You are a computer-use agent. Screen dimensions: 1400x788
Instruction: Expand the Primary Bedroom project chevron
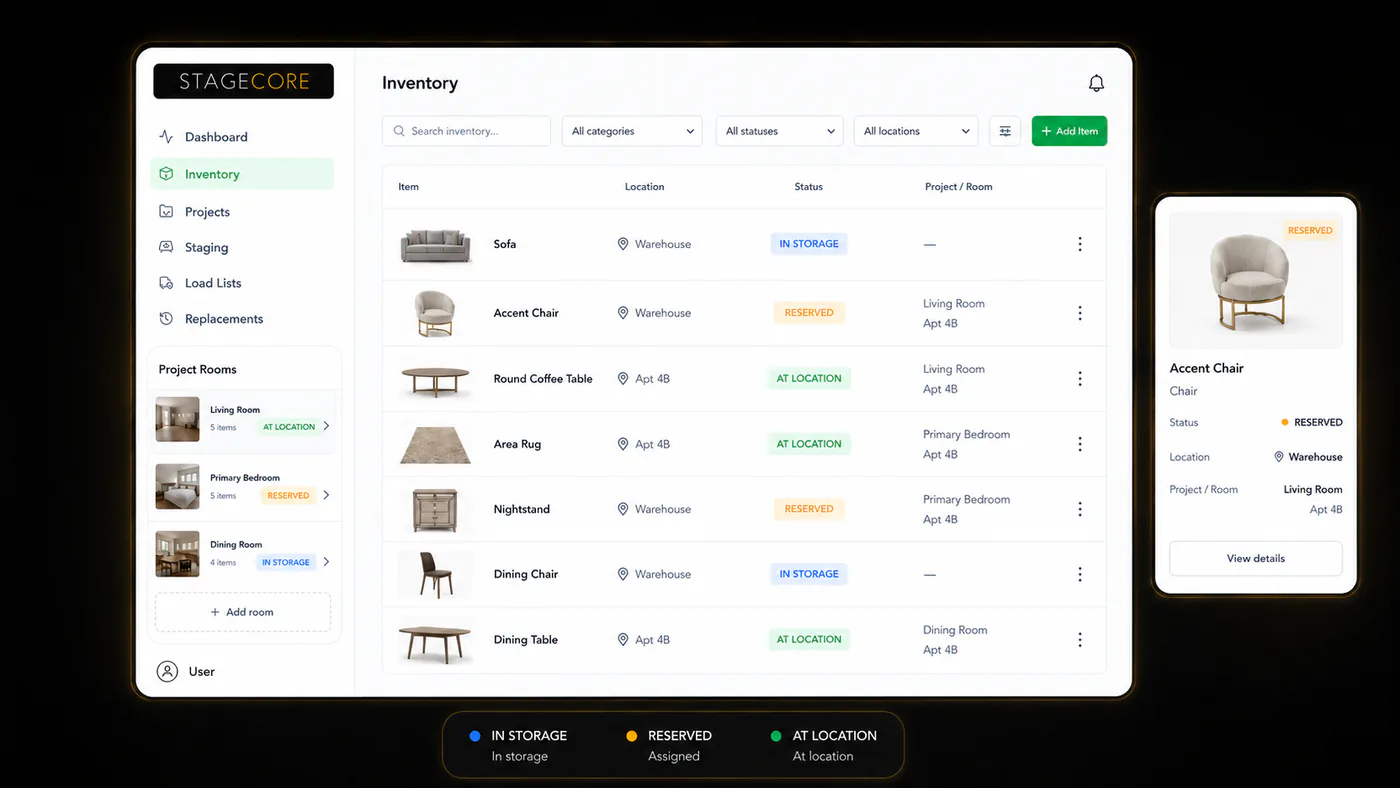pyautogui.click(x=326, y=495)
